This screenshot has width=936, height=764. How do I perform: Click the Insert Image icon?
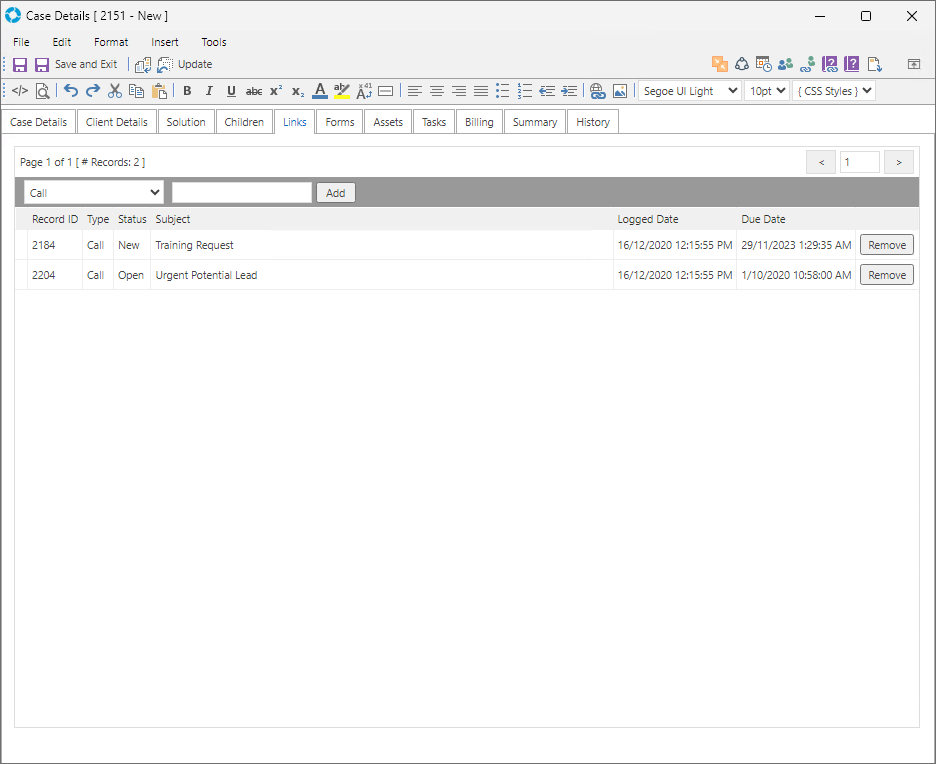(x=620, y=91)
